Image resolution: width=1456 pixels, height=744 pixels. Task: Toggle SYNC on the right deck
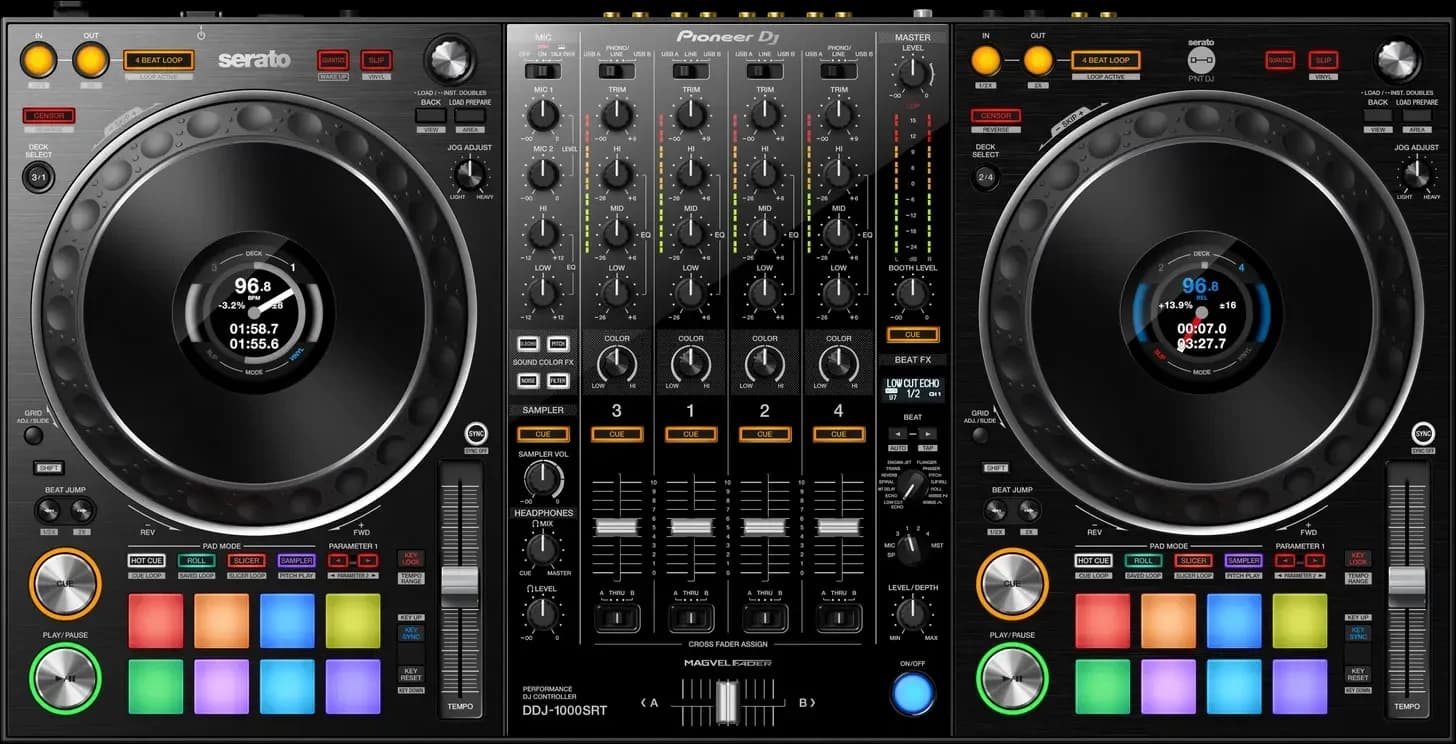[1423, 434]
